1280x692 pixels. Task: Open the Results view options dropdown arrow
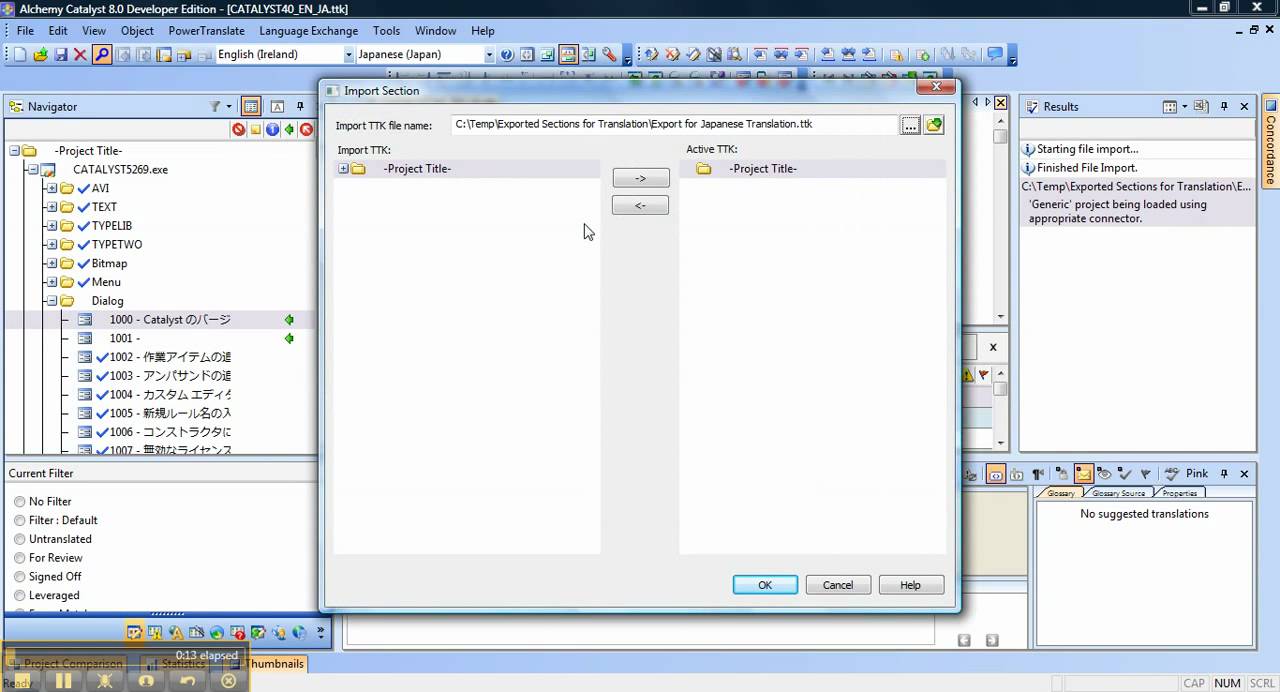coord(1185,107)
